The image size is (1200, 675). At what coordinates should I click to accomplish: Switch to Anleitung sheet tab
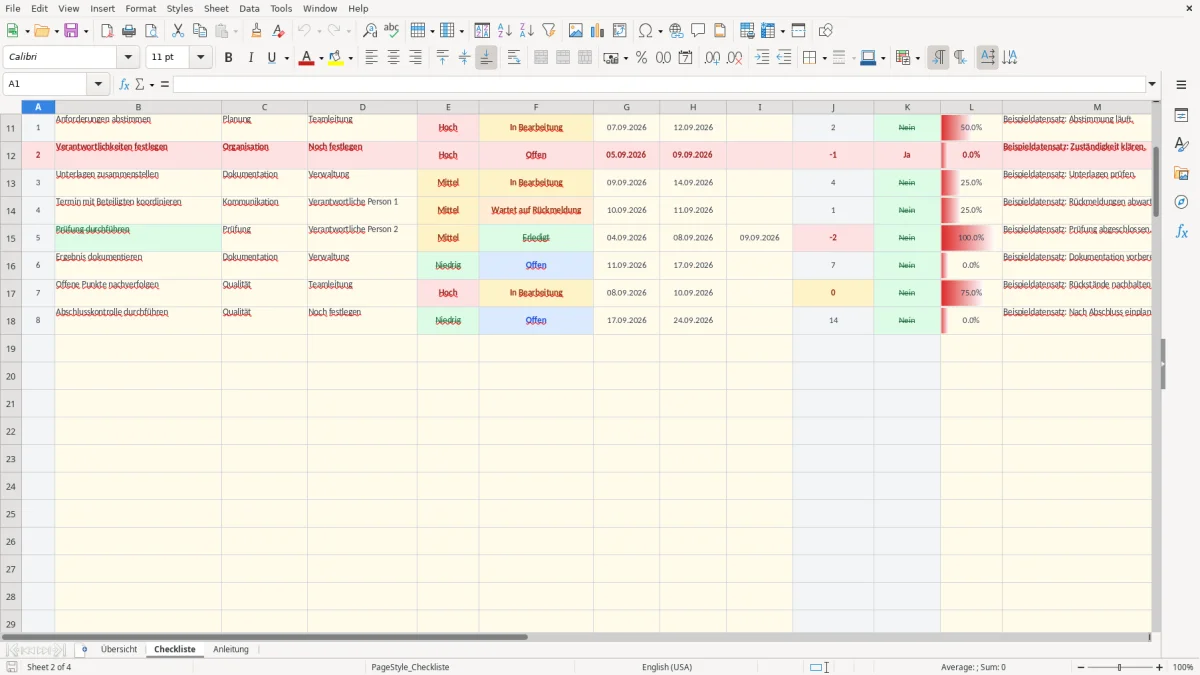tap(231, 649)
